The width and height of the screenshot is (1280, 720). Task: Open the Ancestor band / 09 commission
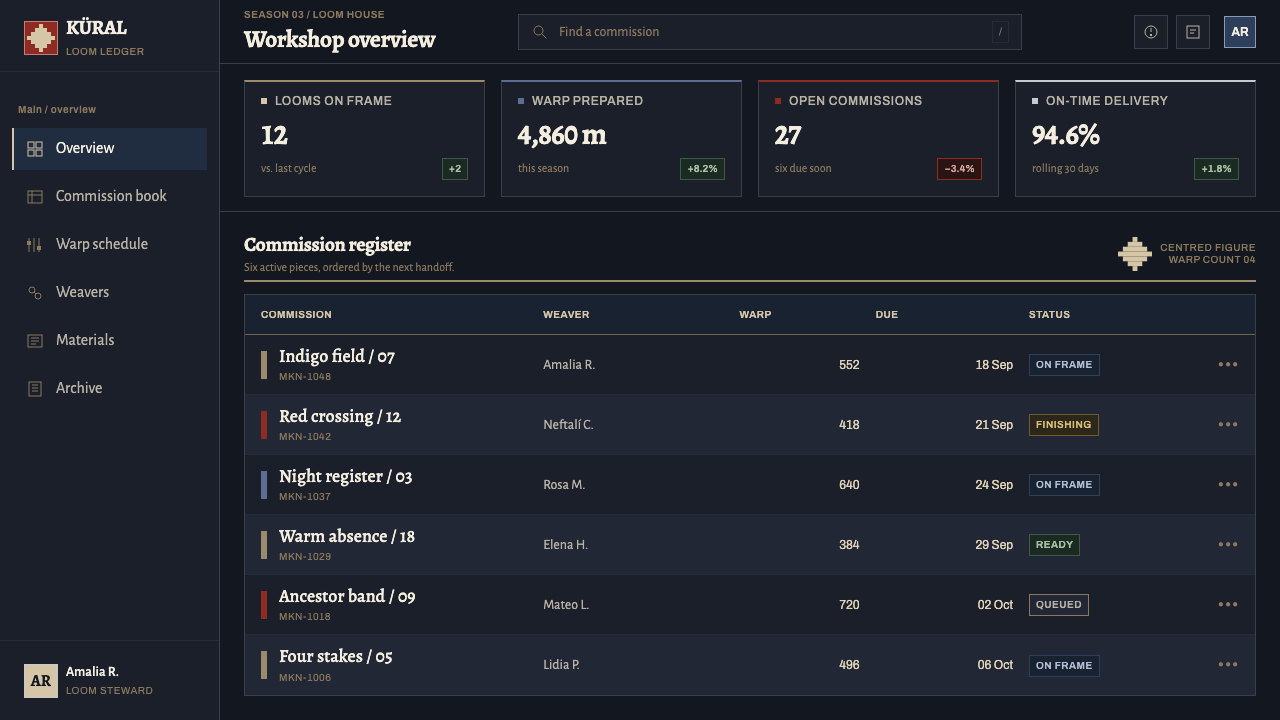pyautogui.click(x=347, y=596)
